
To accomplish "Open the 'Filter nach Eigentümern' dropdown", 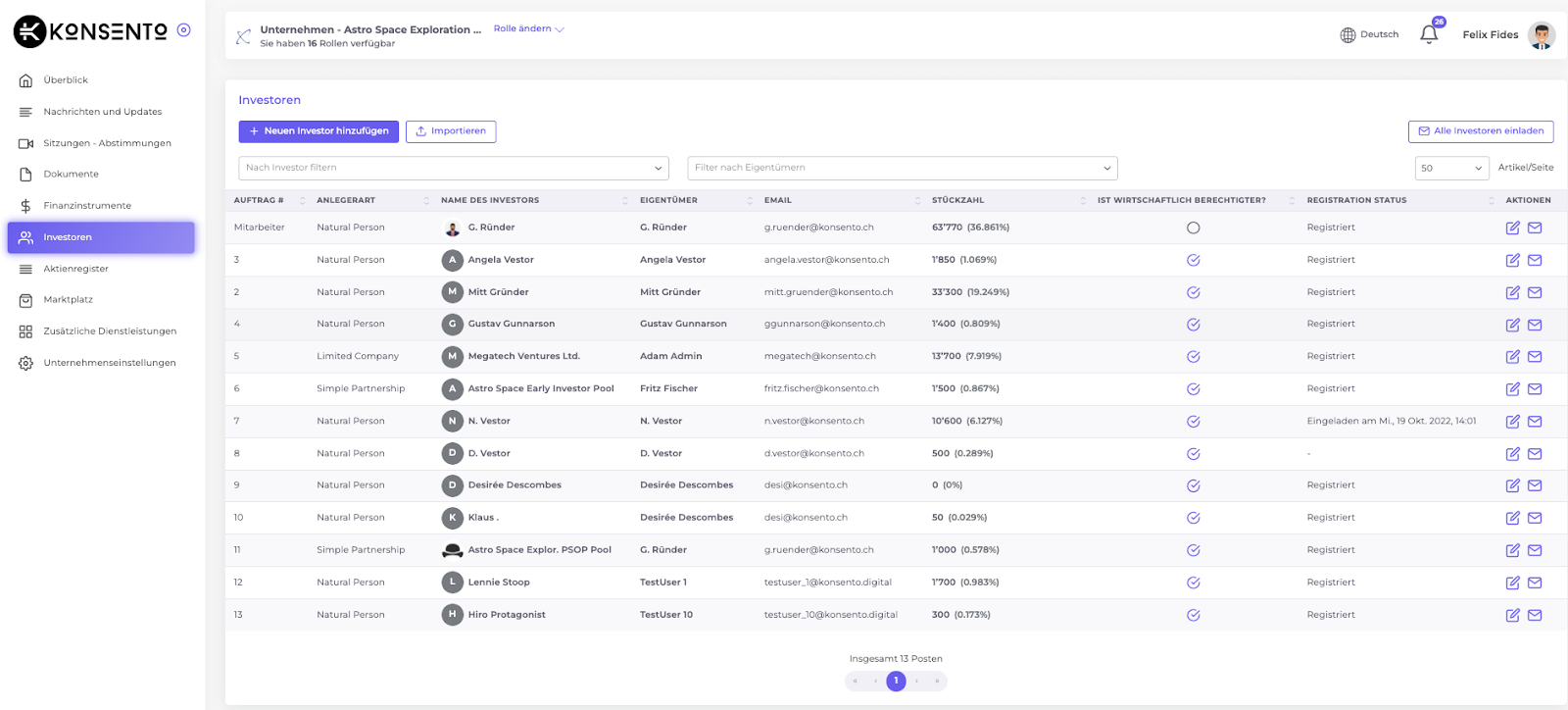I will coord(902,168).
